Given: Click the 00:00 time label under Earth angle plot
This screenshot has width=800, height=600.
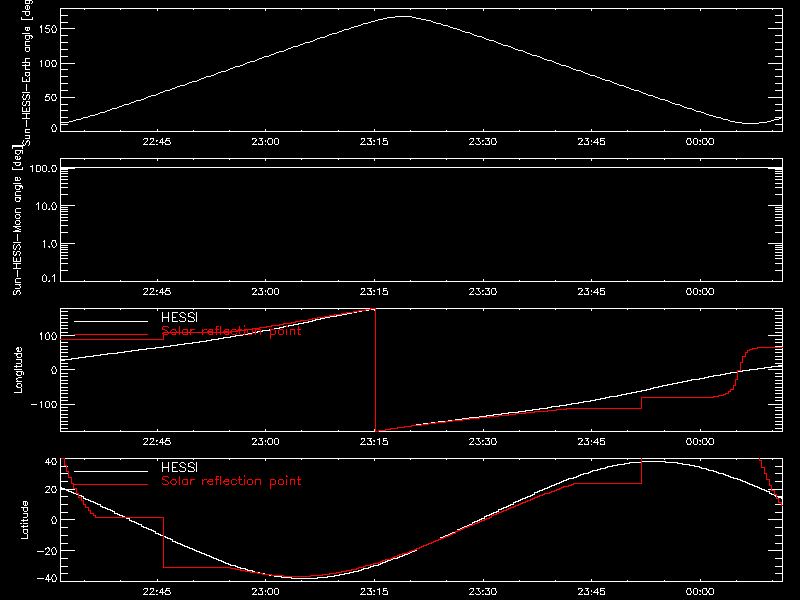Looking at the screenshot, I should point(700,142).
